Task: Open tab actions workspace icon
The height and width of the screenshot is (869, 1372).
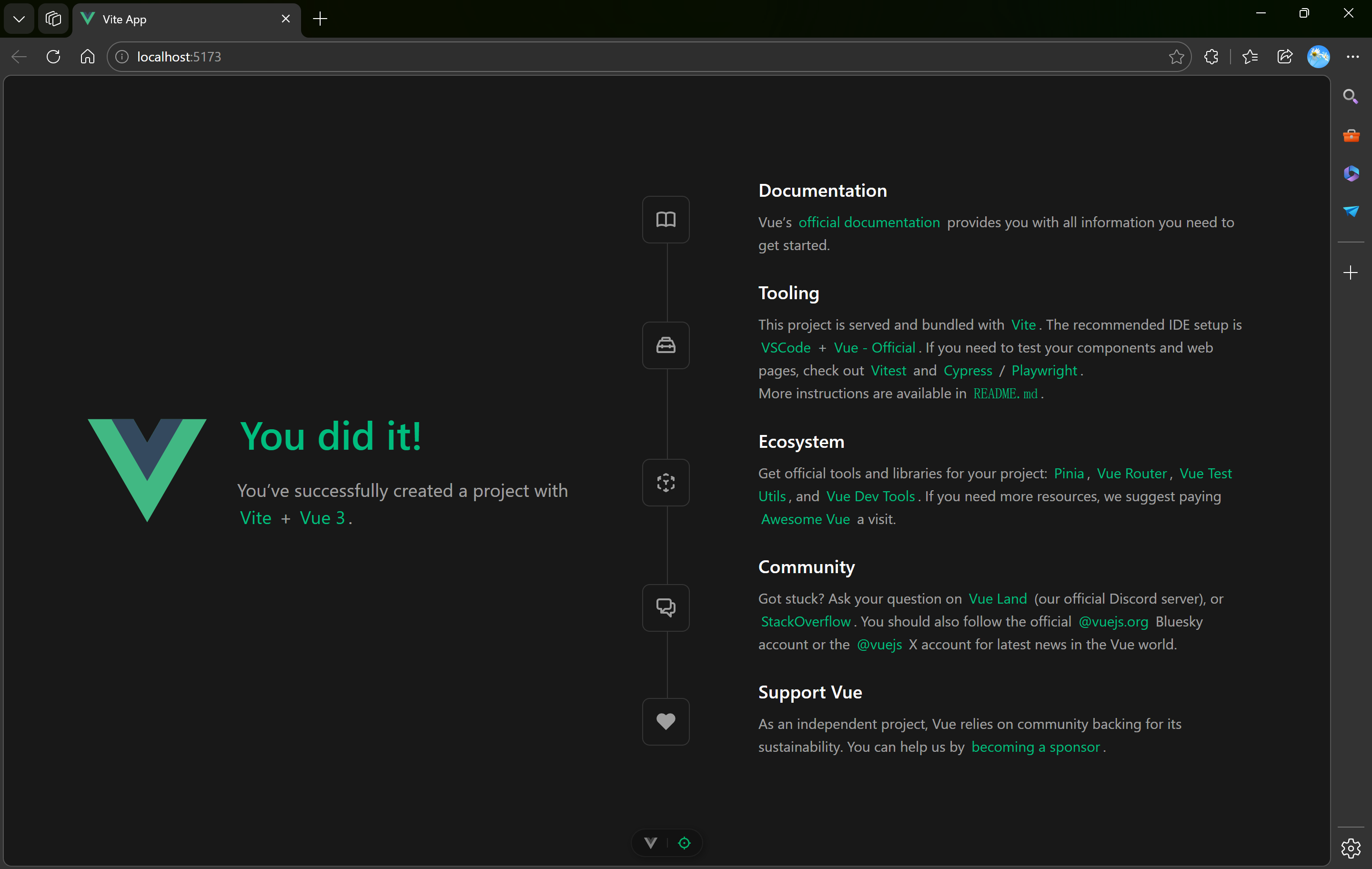Action: 53,19
